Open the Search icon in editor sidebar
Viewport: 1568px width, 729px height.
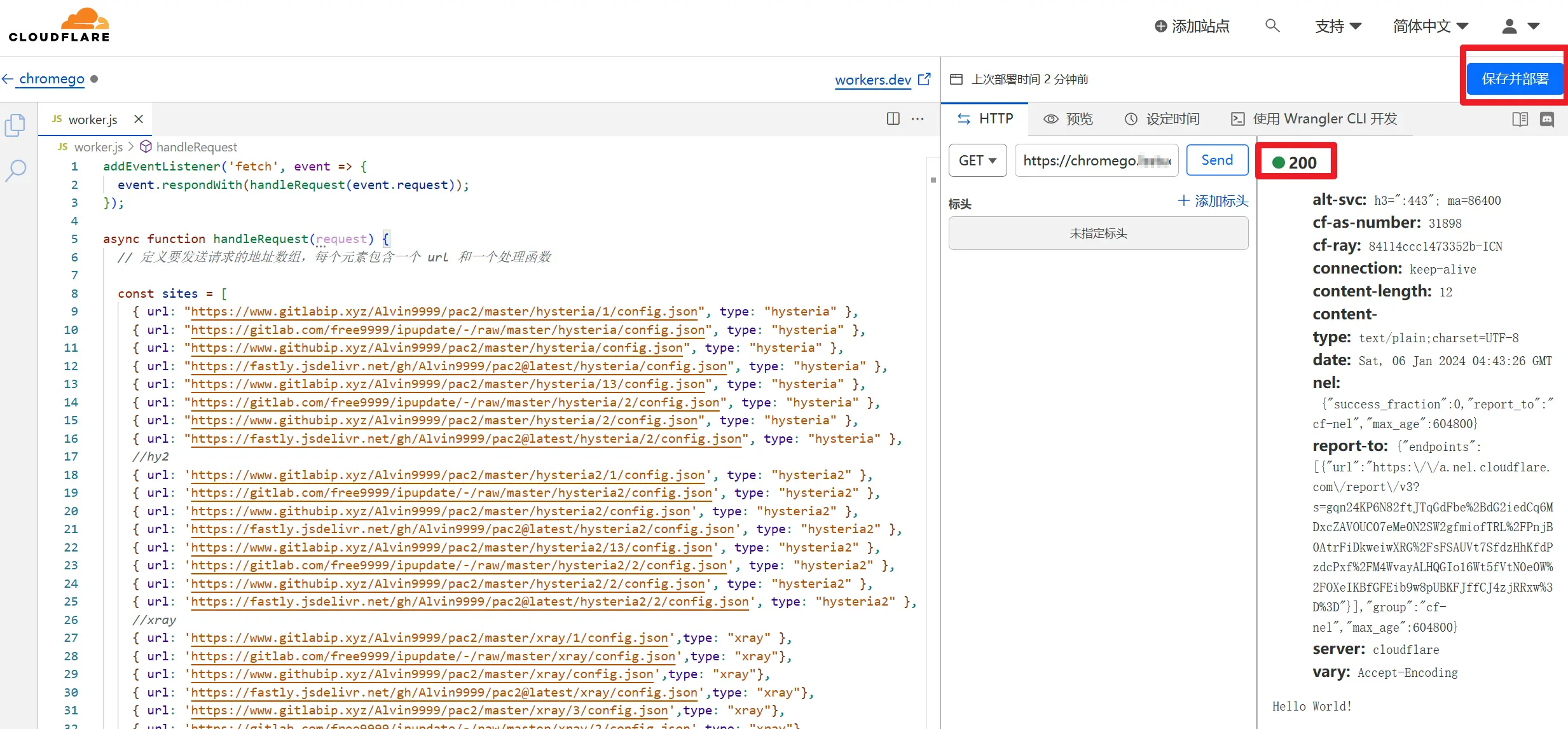coord(15,170)
